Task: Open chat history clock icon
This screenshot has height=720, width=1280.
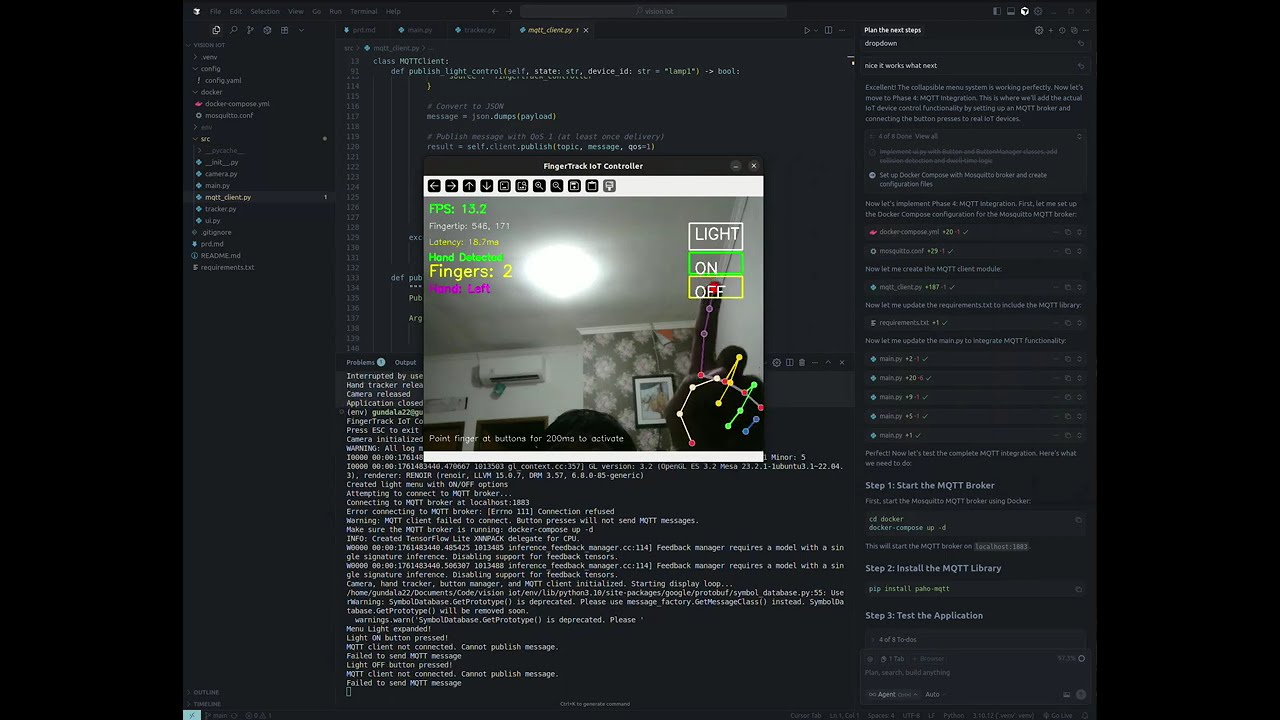Action: 1062,30
